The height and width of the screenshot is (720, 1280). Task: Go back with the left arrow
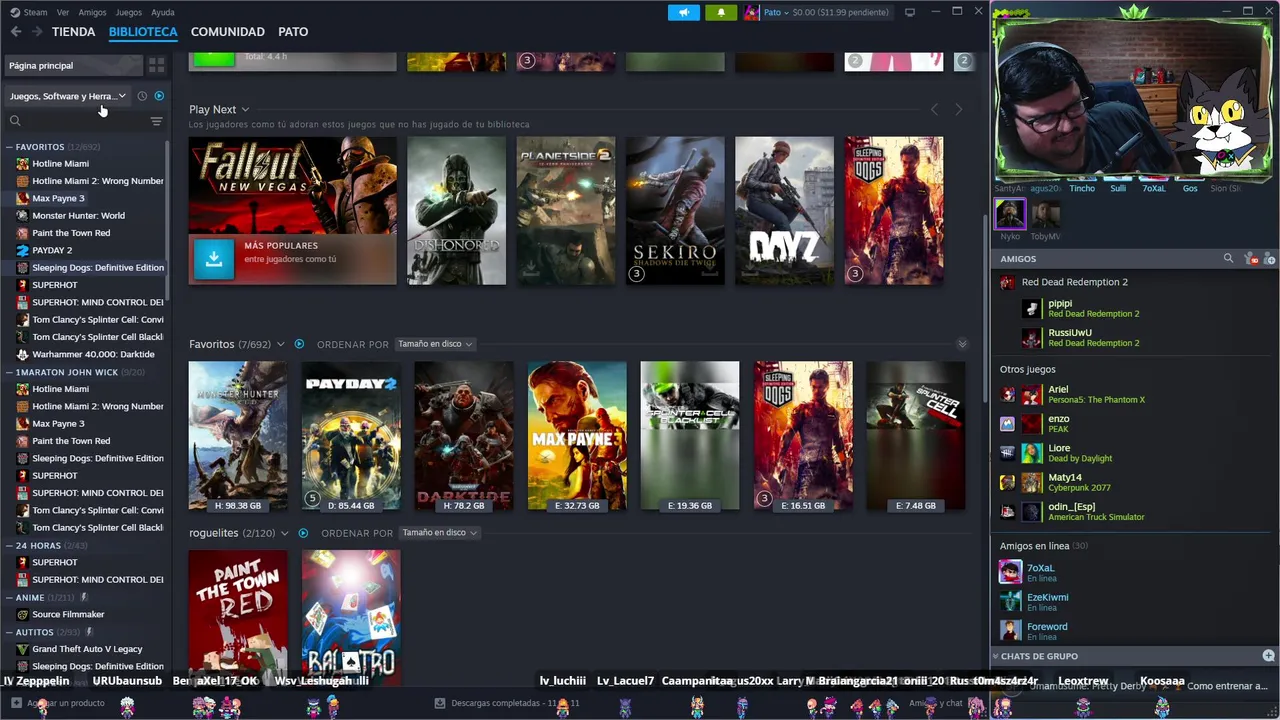pos(16,32)
